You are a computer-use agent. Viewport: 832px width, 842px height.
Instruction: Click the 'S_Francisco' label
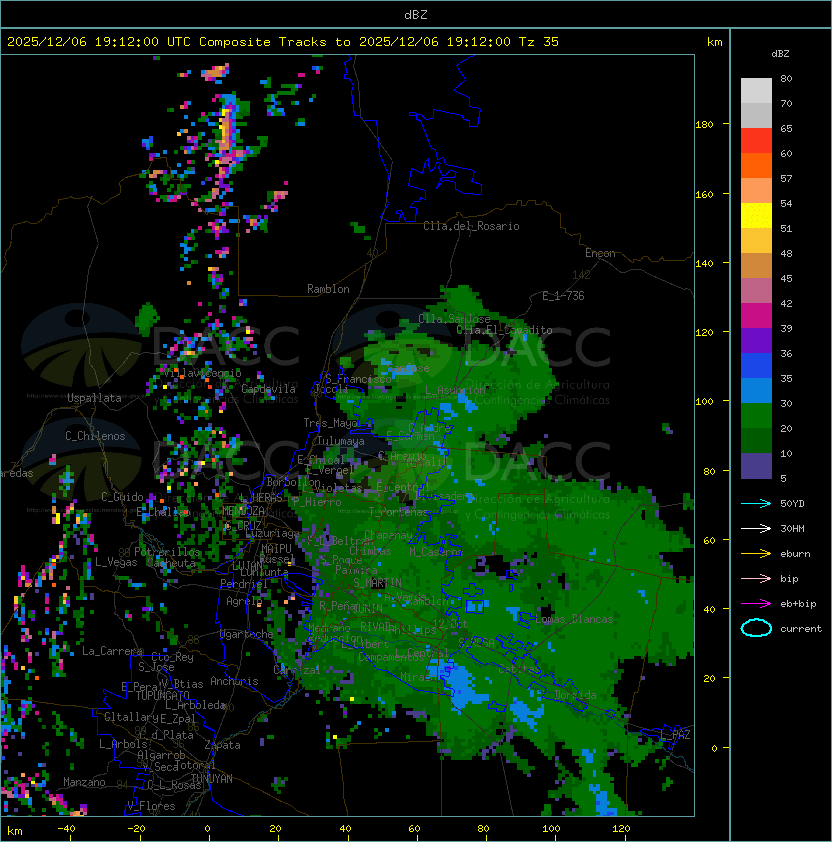click(x=358, y=379)
